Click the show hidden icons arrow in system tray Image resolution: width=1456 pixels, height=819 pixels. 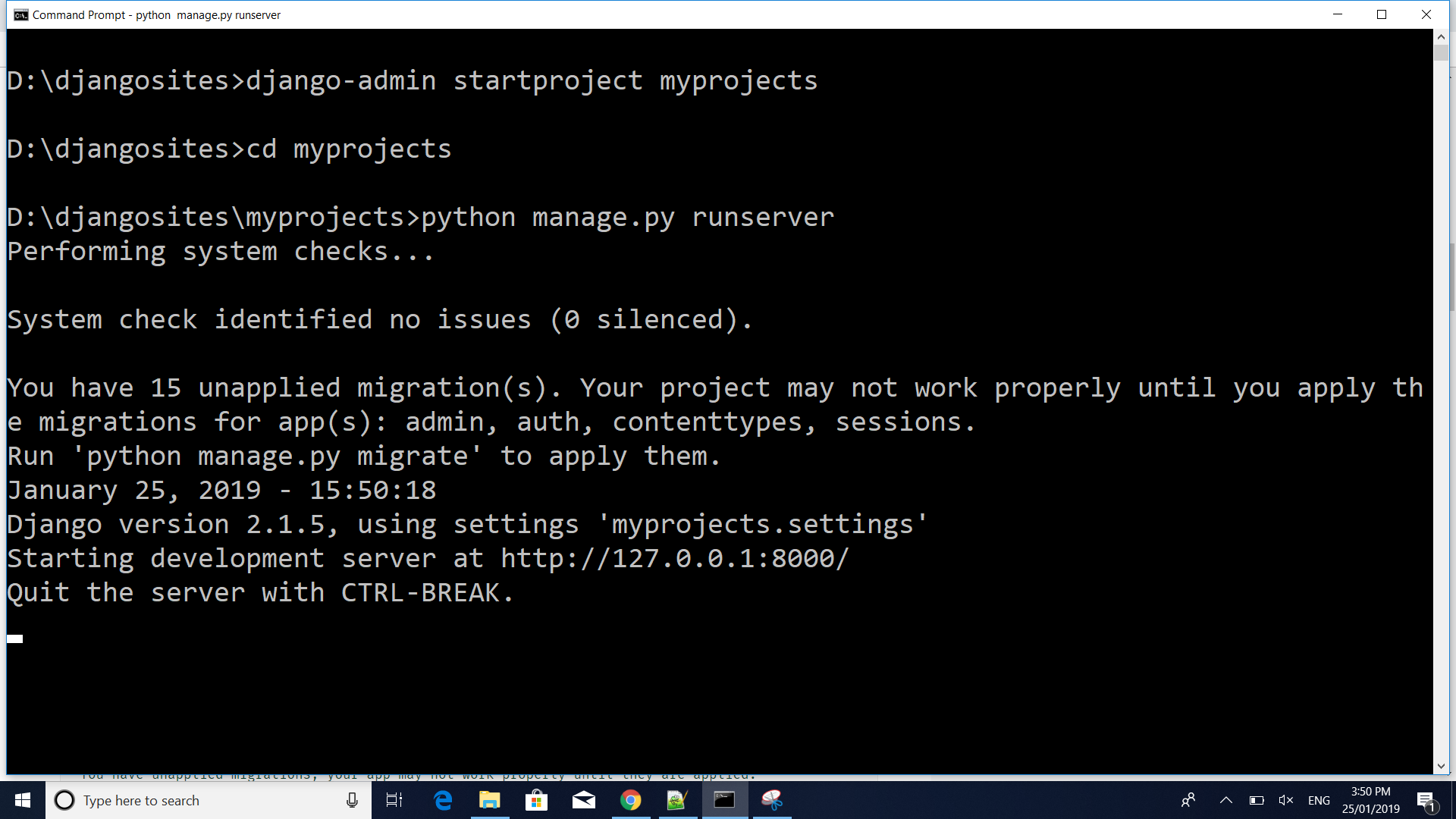pyautogui.click(x=1224, y=800)
